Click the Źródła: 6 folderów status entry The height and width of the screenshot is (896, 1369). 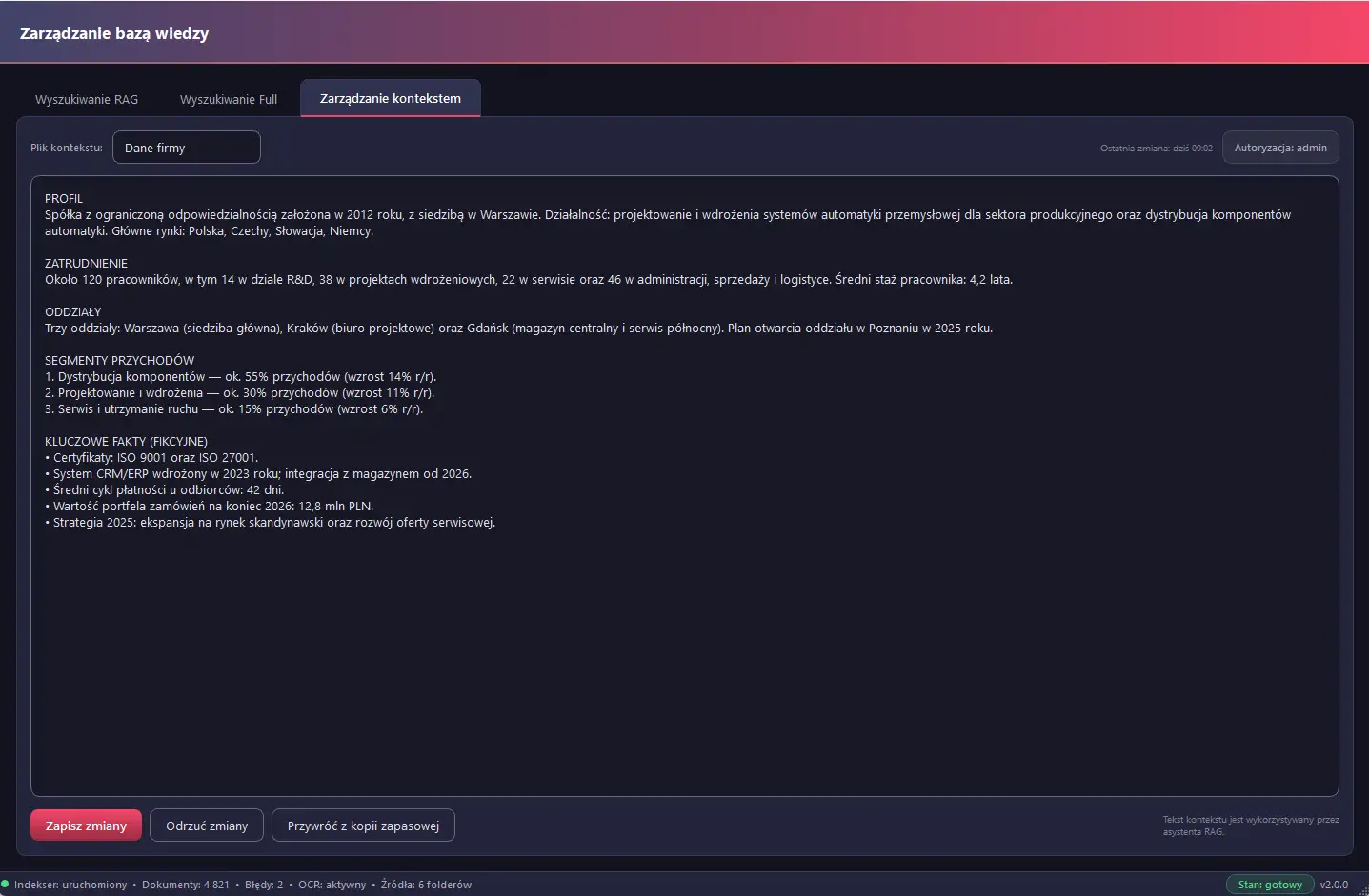click(426, 885)
